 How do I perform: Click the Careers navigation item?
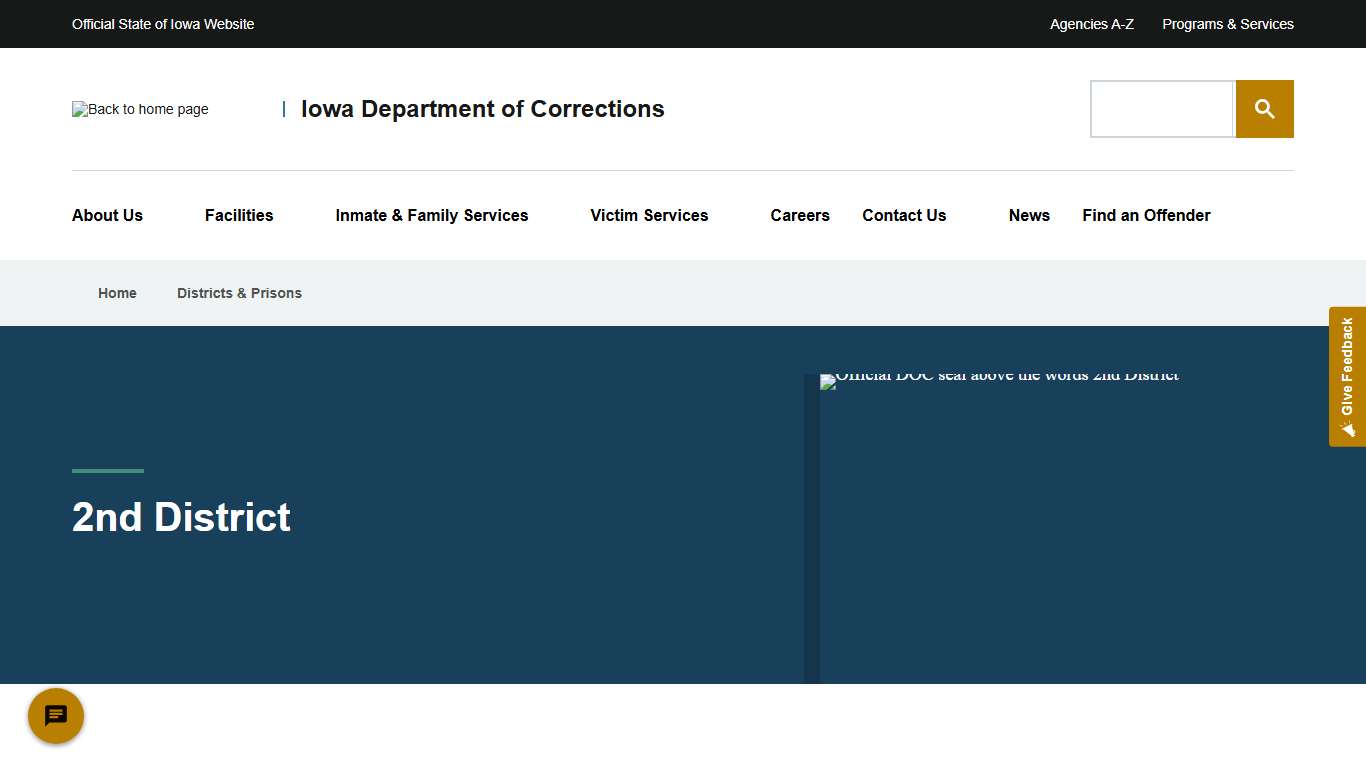(x=800, y=215)
